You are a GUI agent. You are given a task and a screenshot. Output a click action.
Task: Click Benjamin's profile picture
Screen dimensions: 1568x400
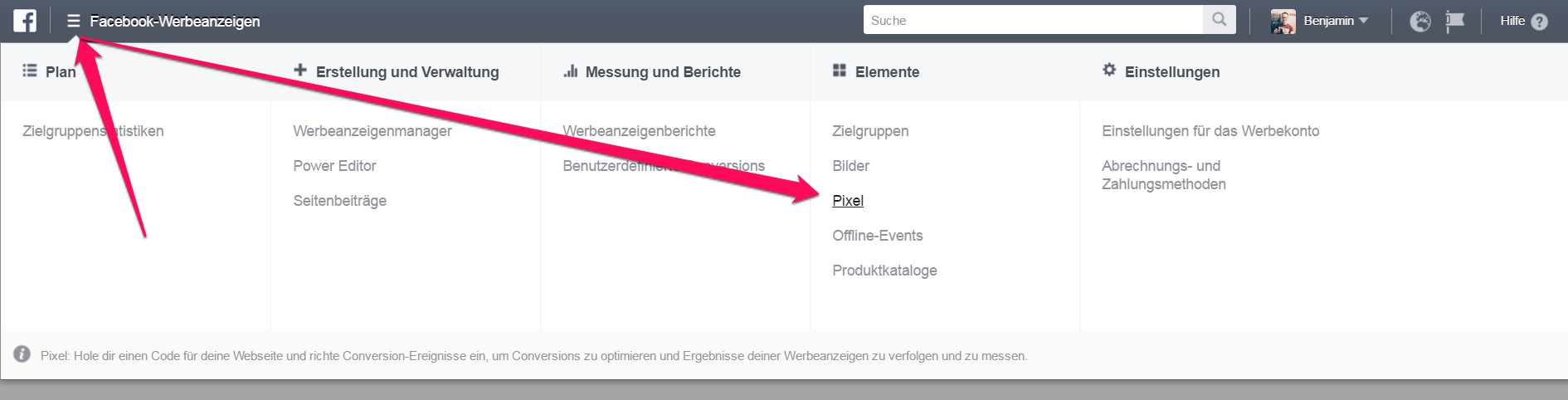click(x=1283, y=22)
